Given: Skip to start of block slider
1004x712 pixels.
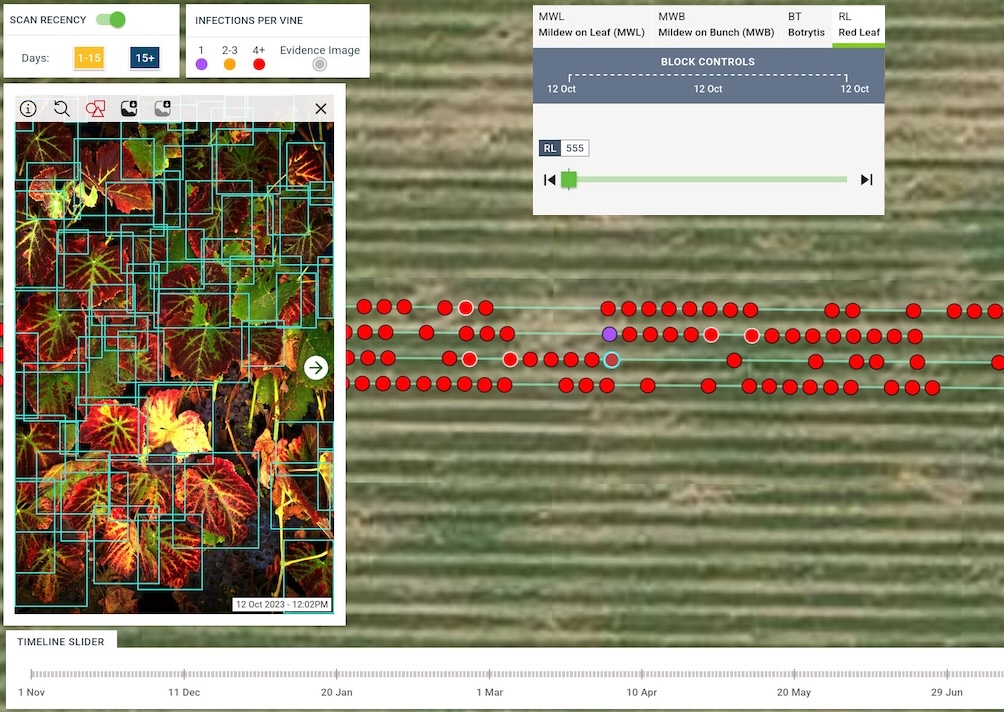Looking at the screenshot, I should point(549,180).
